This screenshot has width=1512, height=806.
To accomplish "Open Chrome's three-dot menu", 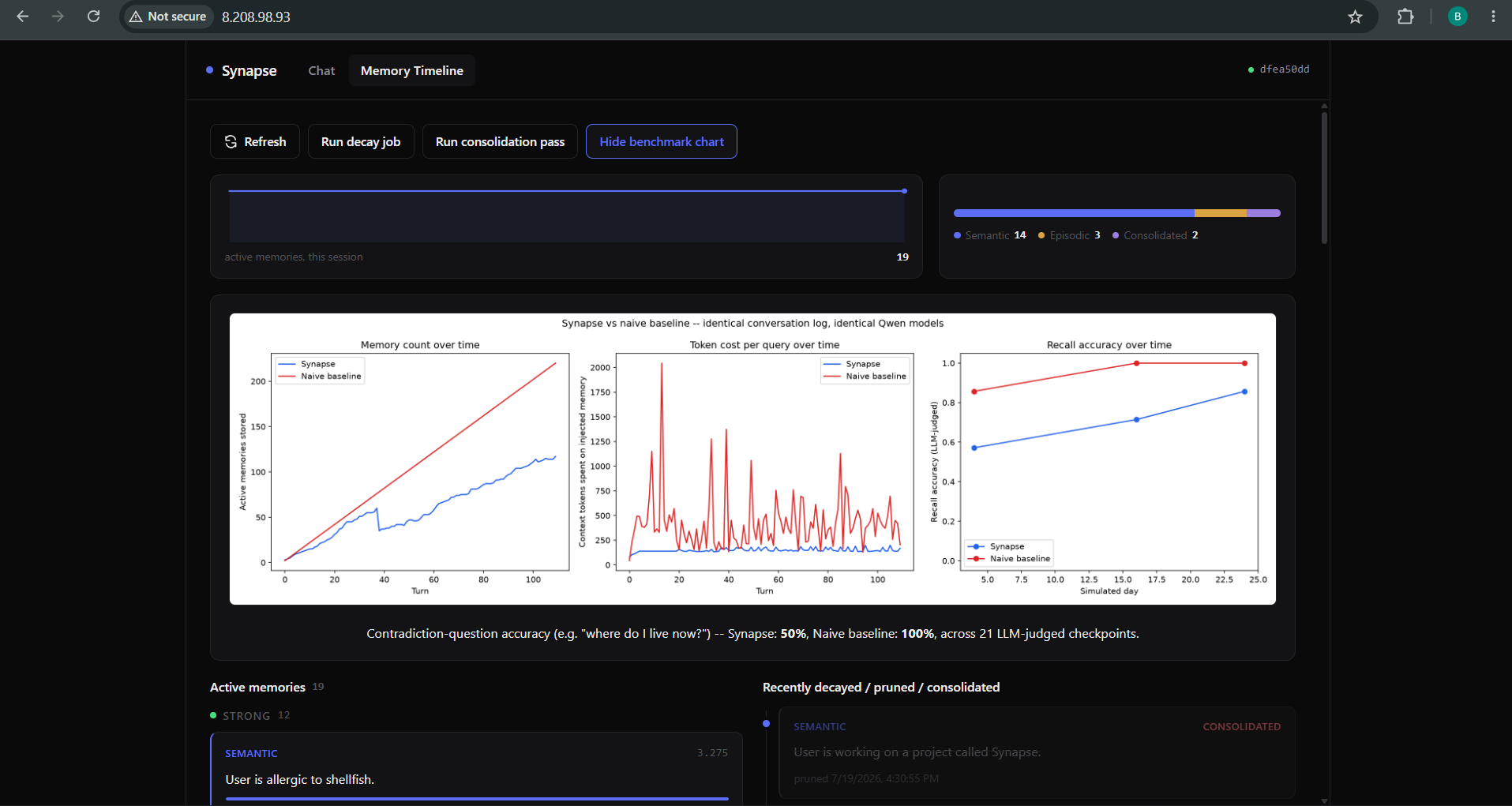I will (1493, 17).
